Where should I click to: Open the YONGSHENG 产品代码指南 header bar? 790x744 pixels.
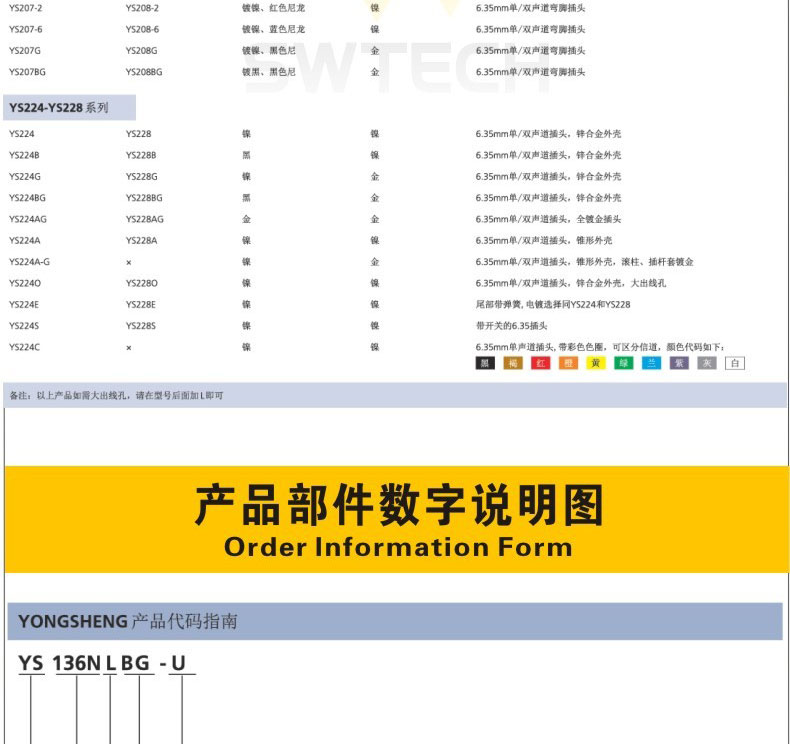pos(394,622)
